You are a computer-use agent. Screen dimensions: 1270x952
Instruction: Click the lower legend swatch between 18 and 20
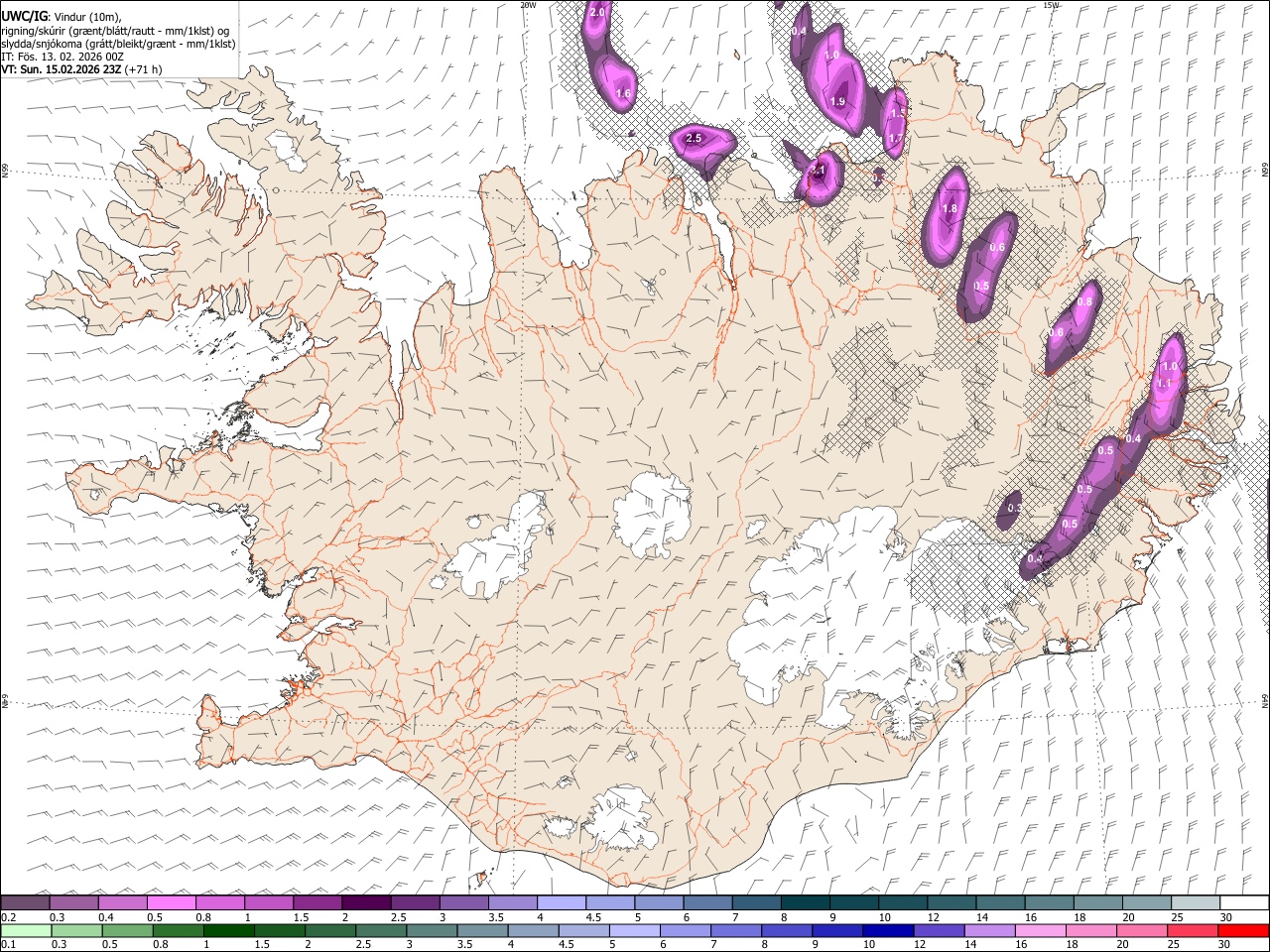pos(1090,931)
